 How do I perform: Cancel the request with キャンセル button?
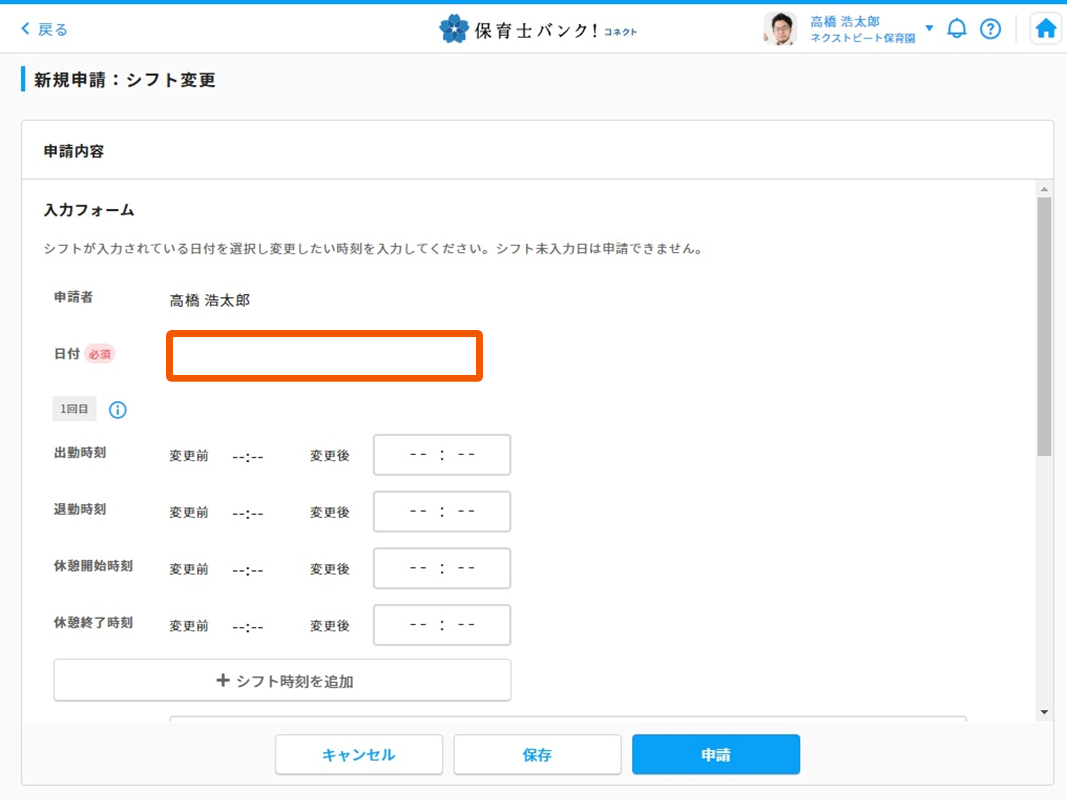tap(358, 754)
